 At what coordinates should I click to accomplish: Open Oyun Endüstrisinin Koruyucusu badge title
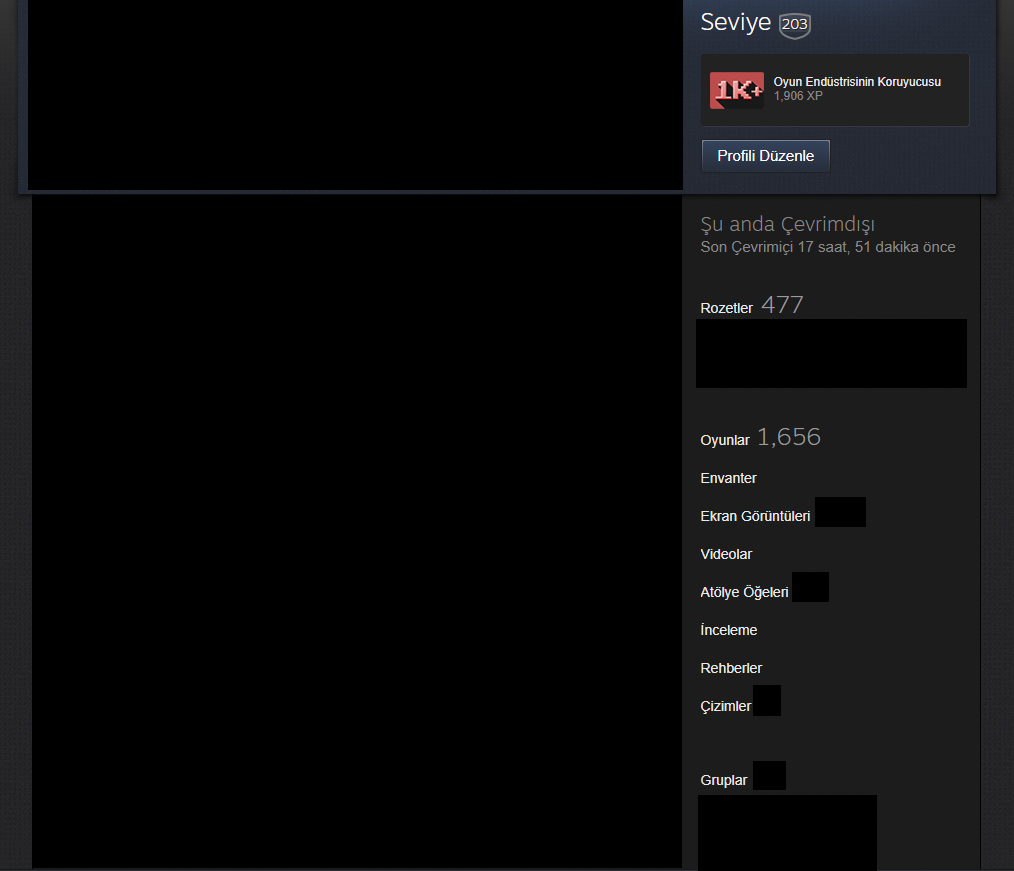pos(857,81)
